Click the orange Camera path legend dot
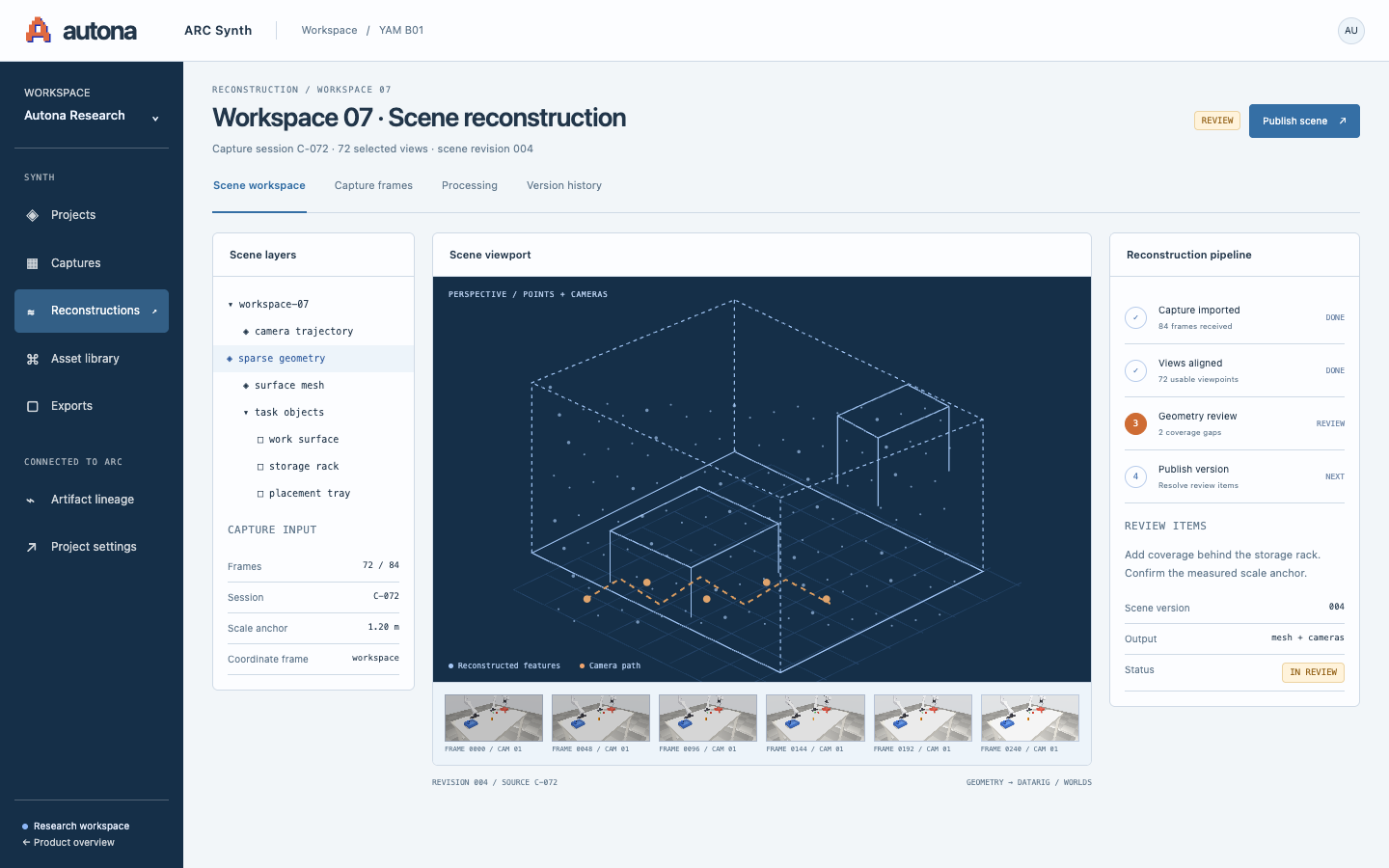 (x=582, y=666)
